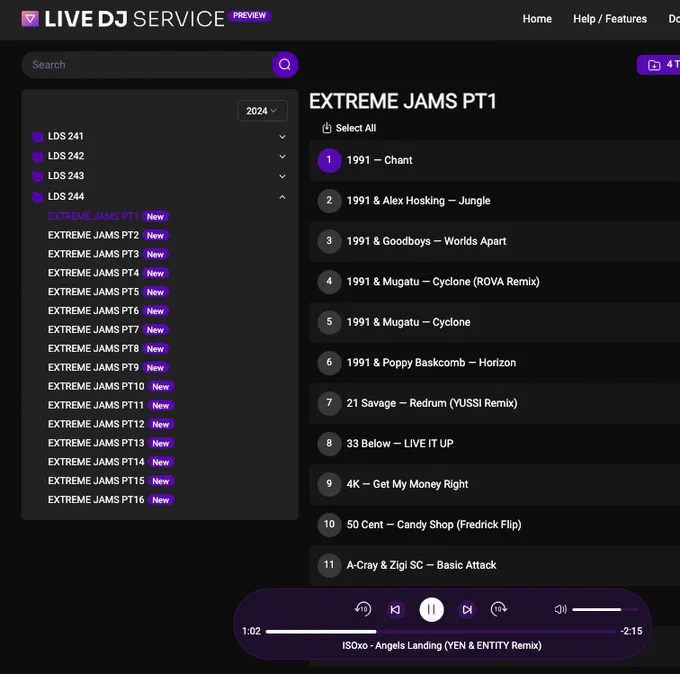Rewind 10 seconds in the player
The image size is (680, 674).
(363, 609)
